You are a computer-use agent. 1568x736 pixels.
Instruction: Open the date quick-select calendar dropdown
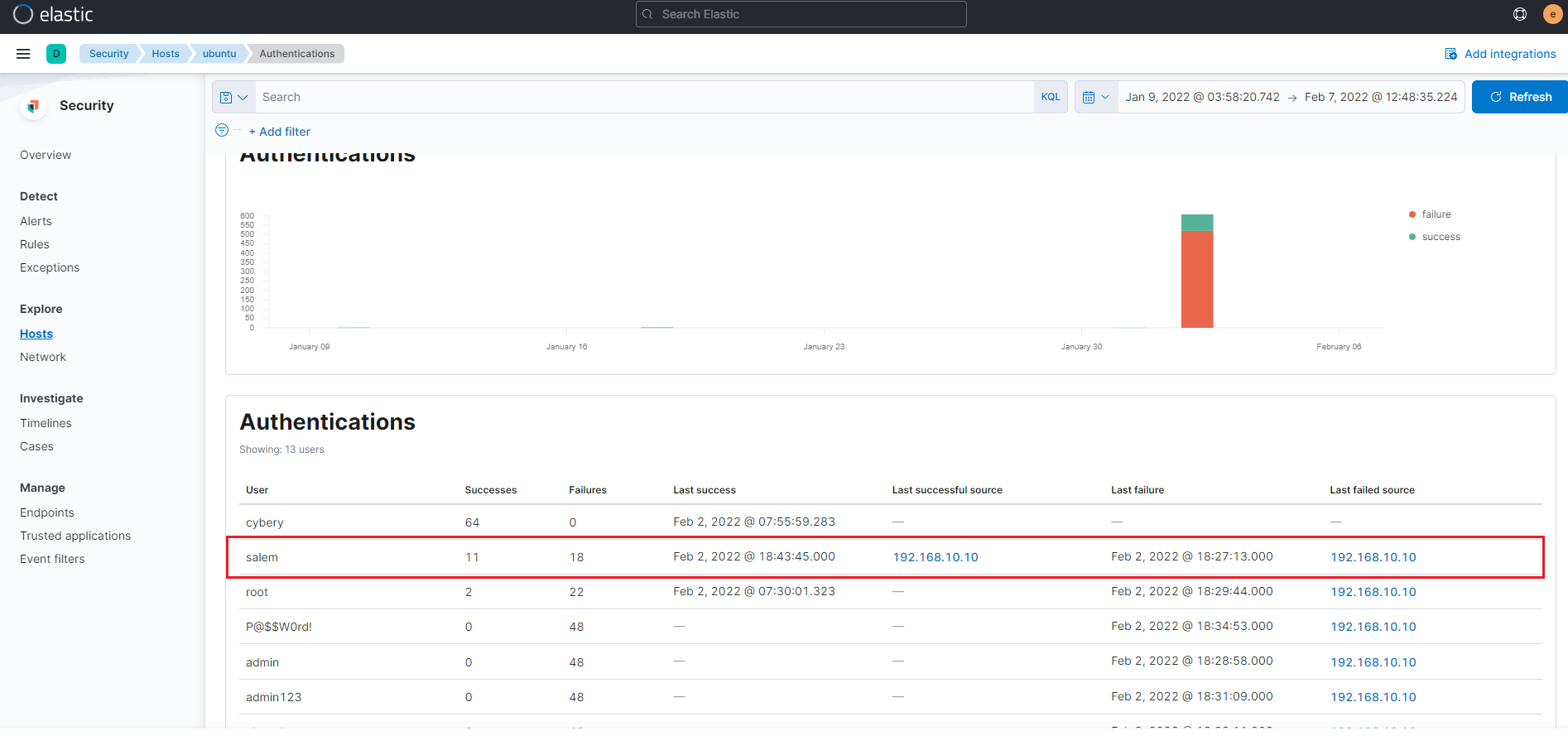click(x=1095, y=97)
